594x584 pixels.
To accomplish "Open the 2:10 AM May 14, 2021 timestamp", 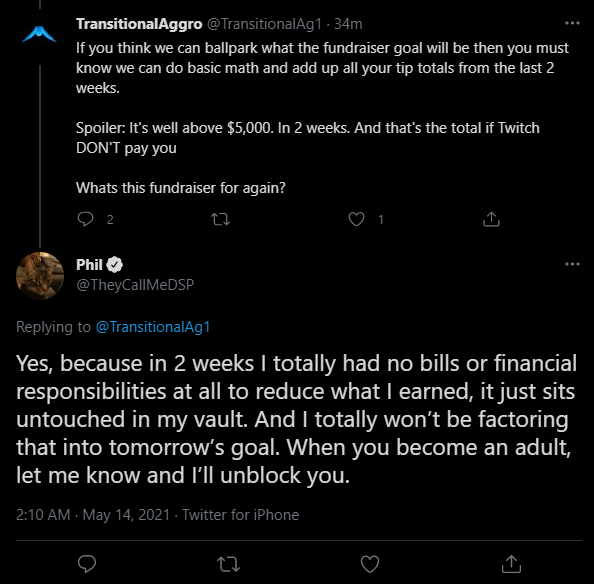I will pyautogui.click(x=93, y=515).
